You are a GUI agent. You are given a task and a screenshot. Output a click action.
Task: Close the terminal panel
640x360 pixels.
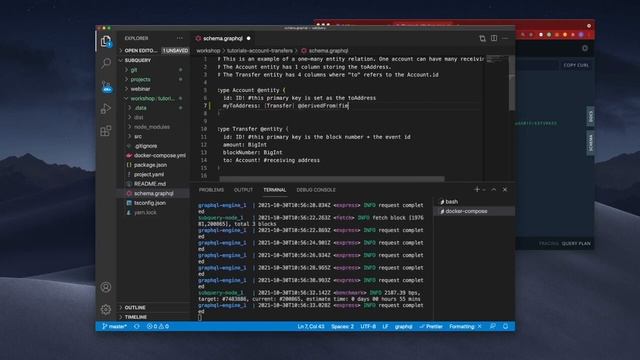tap(505, 190)
